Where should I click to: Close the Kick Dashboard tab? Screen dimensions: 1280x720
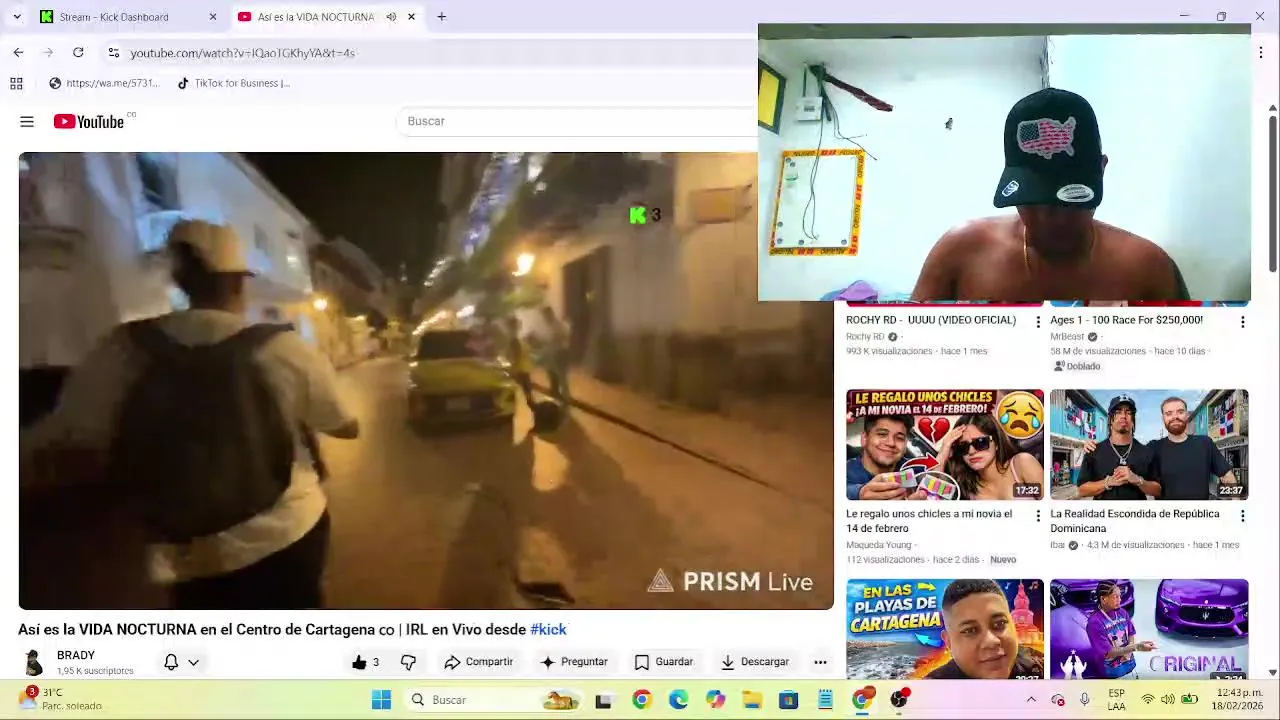pos(212,17)
